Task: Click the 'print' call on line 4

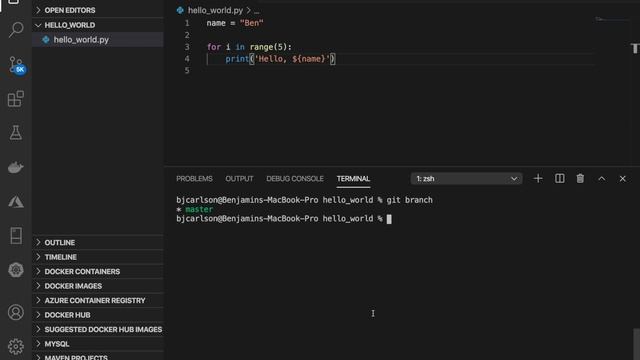Action: pos(237,59)
